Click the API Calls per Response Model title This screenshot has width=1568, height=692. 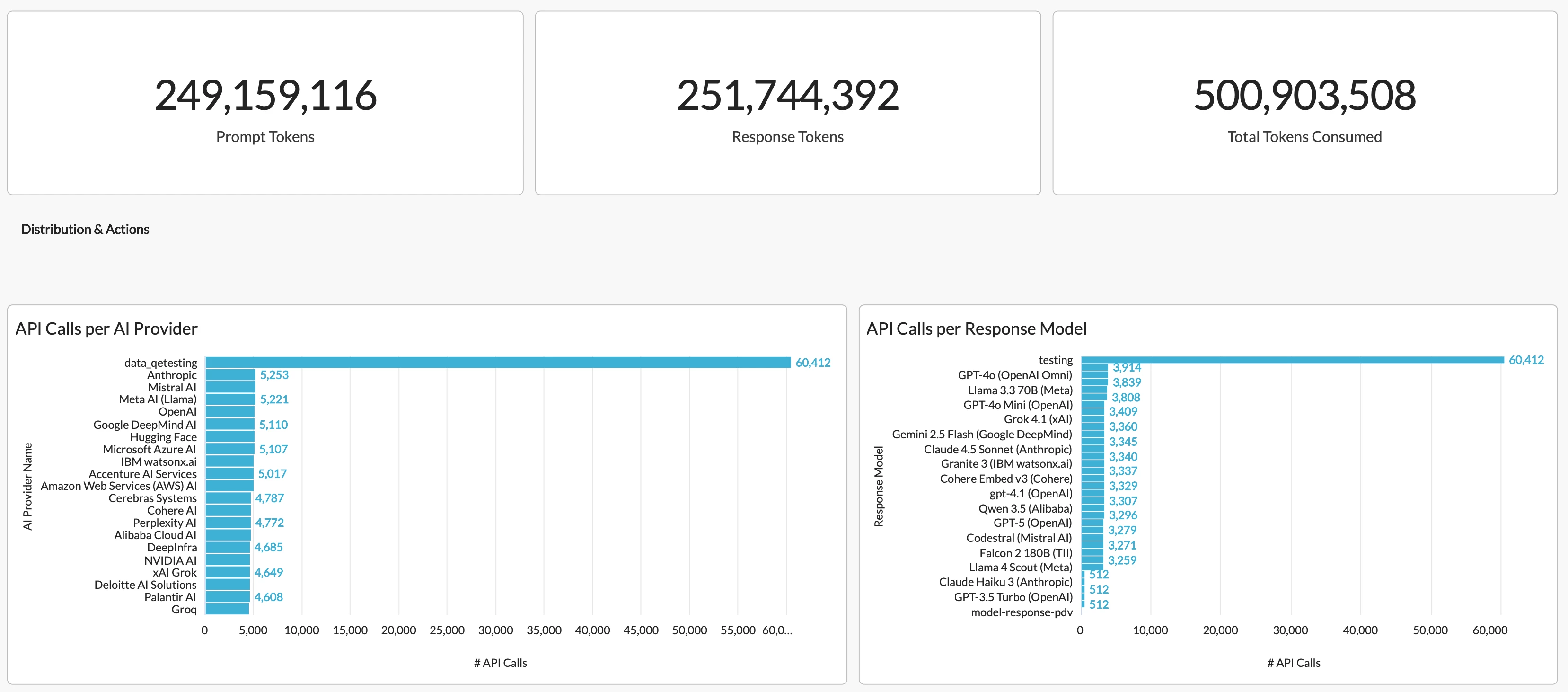[x=976, y=329]
